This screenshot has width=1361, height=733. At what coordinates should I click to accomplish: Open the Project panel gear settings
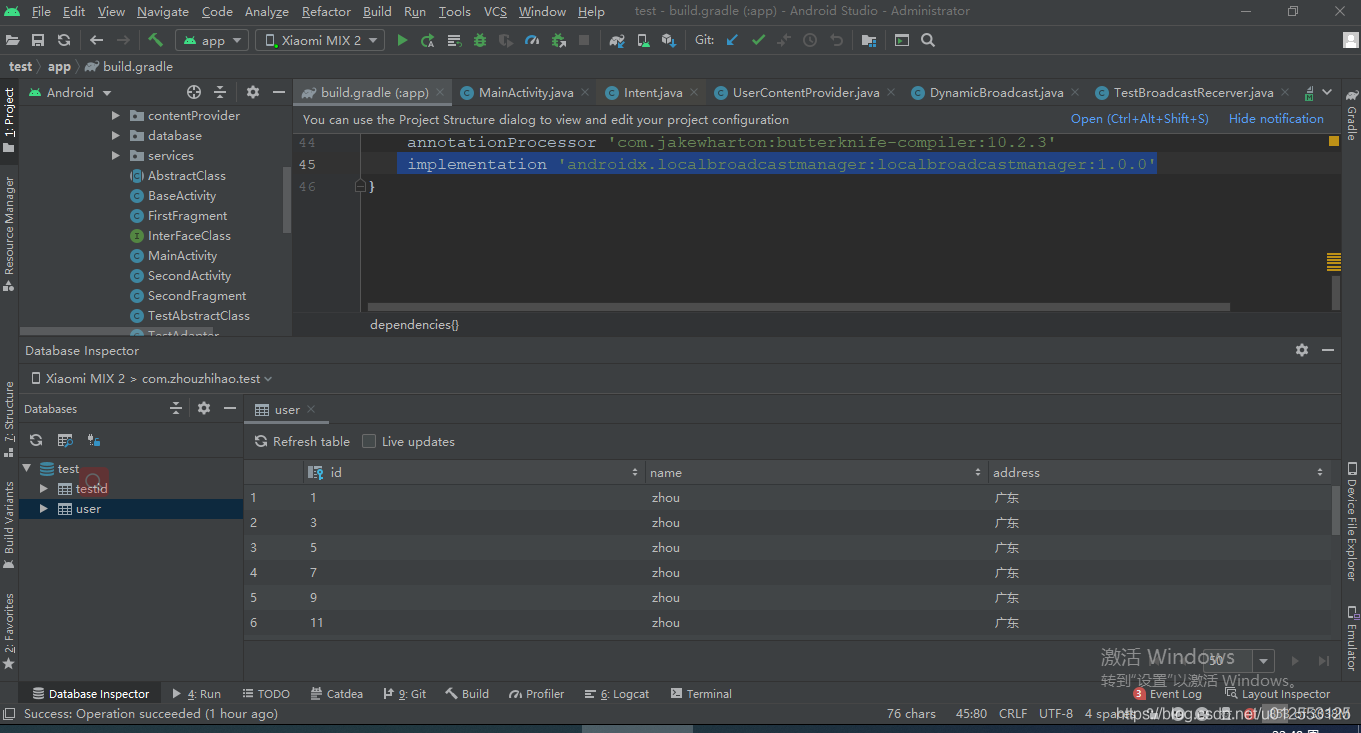[x=253, y=92]
